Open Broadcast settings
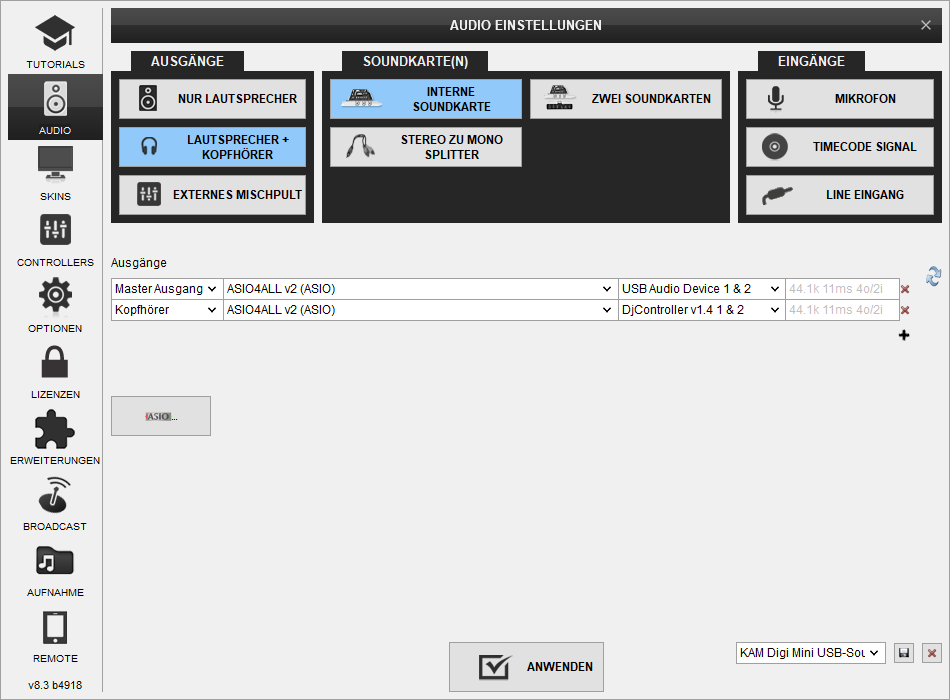Screen dimensions: 950x700 coord(55,502)
